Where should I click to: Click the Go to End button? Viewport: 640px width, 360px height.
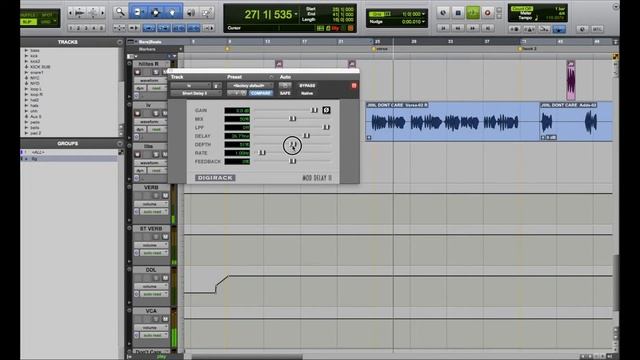[x=487, y=28]
